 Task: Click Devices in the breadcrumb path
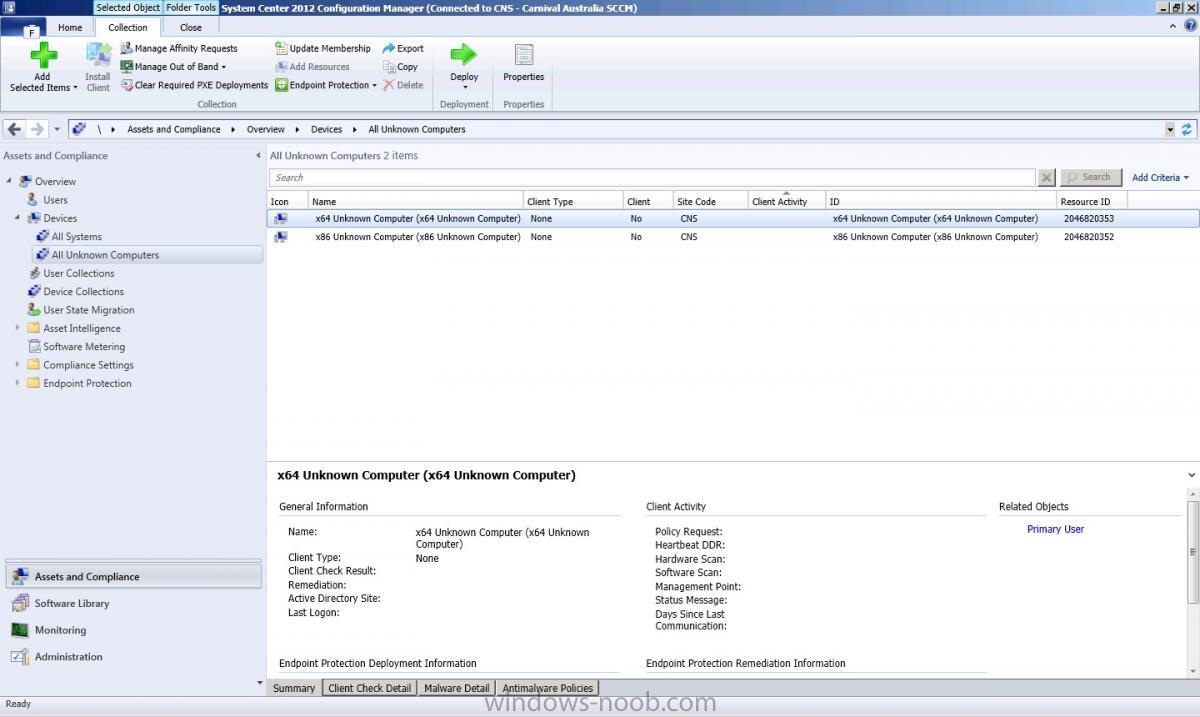coord(327,129)
